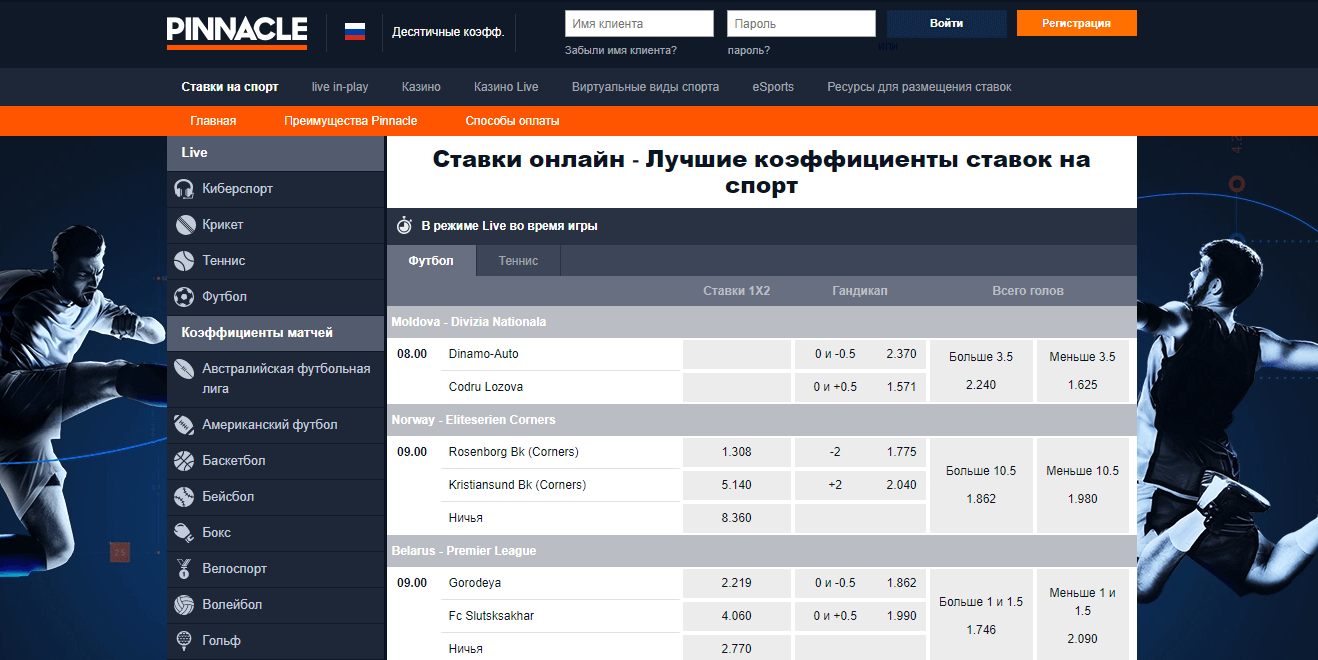Click the tennis ball icon beside Теннис
The width and height of the screenshot is (1318, 660).
(x=184, y=261)
